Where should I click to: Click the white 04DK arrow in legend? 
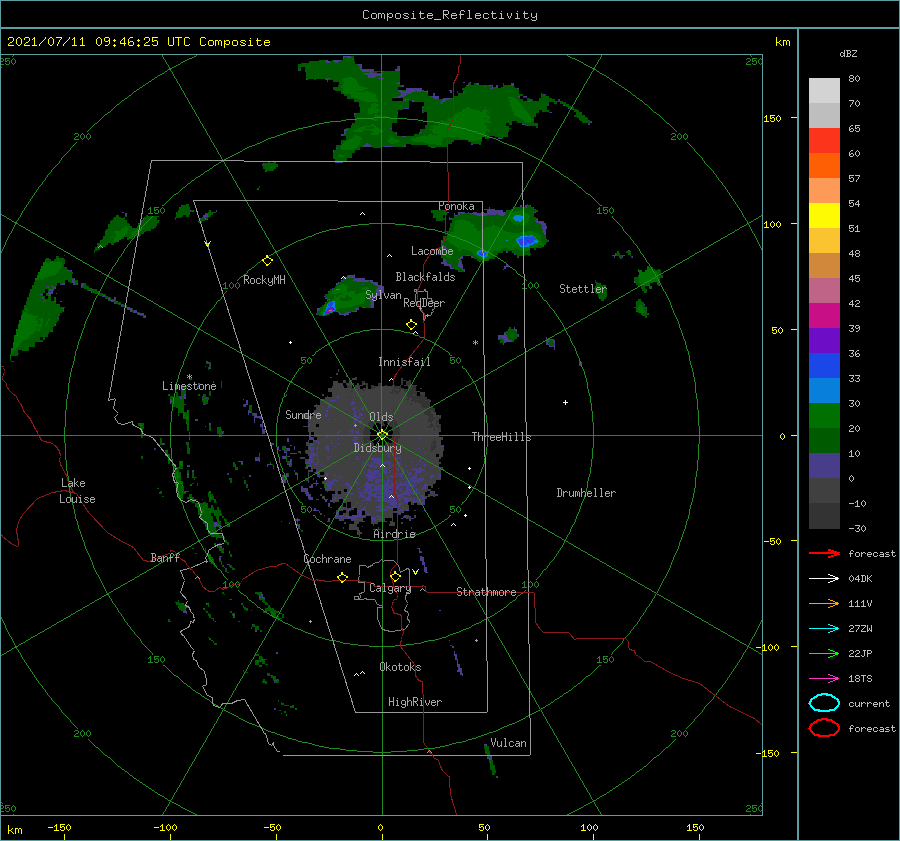[x=824, y=579]
